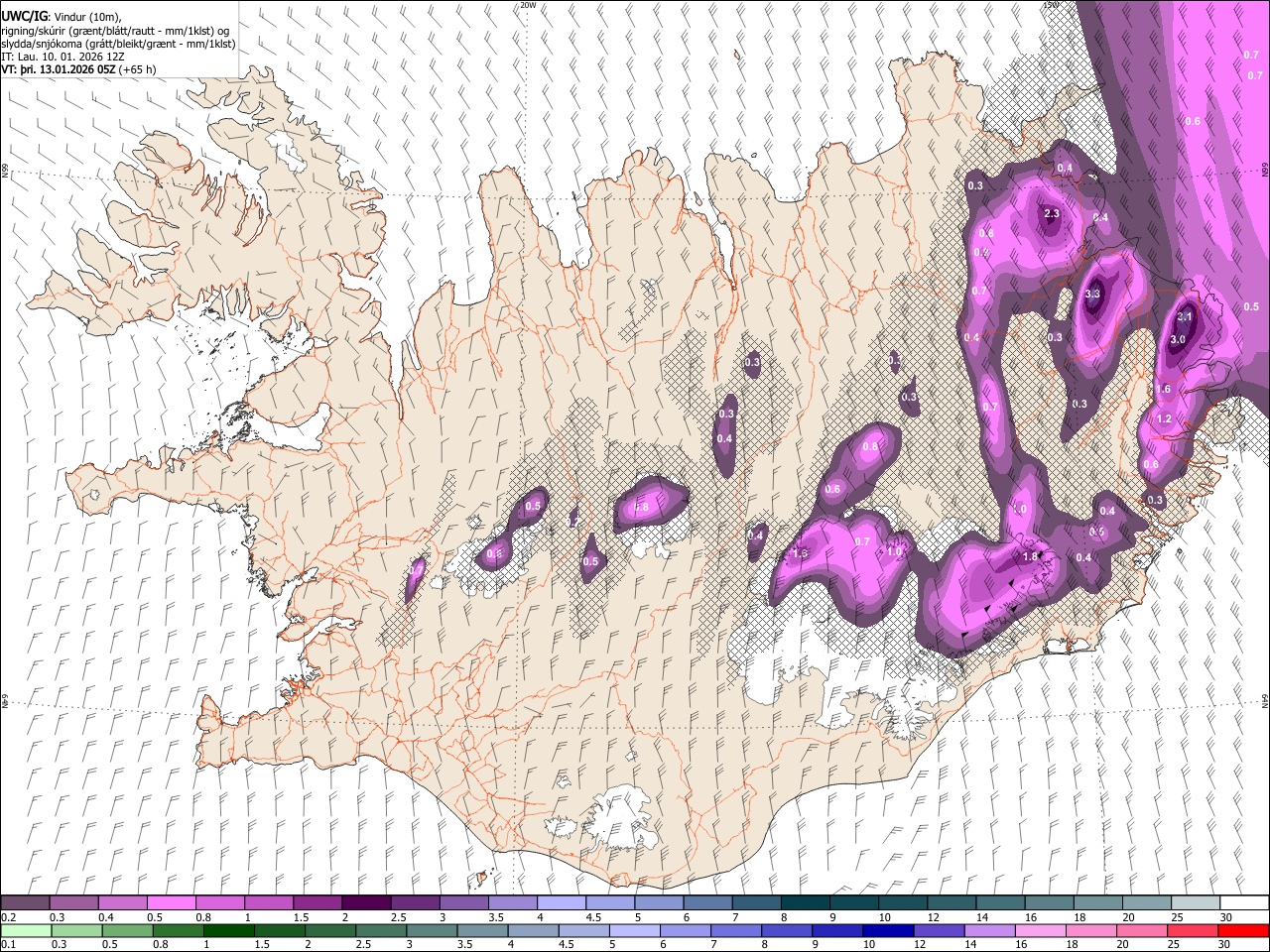The height and width of the screenshot is (952, 1270).
Task: Pick pink rain scale swatch between 16 and 18
Action: [1041, 930]
